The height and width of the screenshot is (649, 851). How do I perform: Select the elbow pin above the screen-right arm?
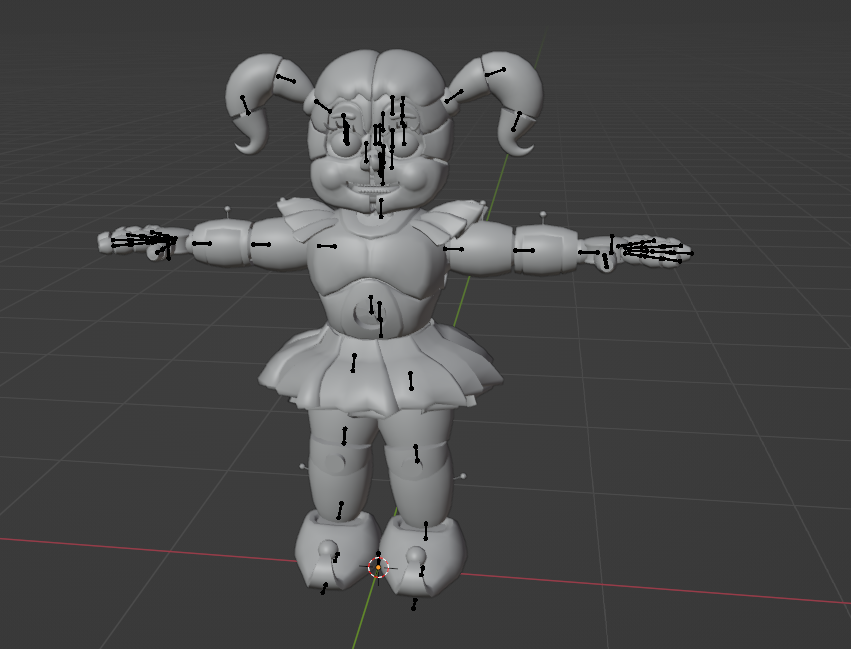pyautogui.click(x=543, y=218)
